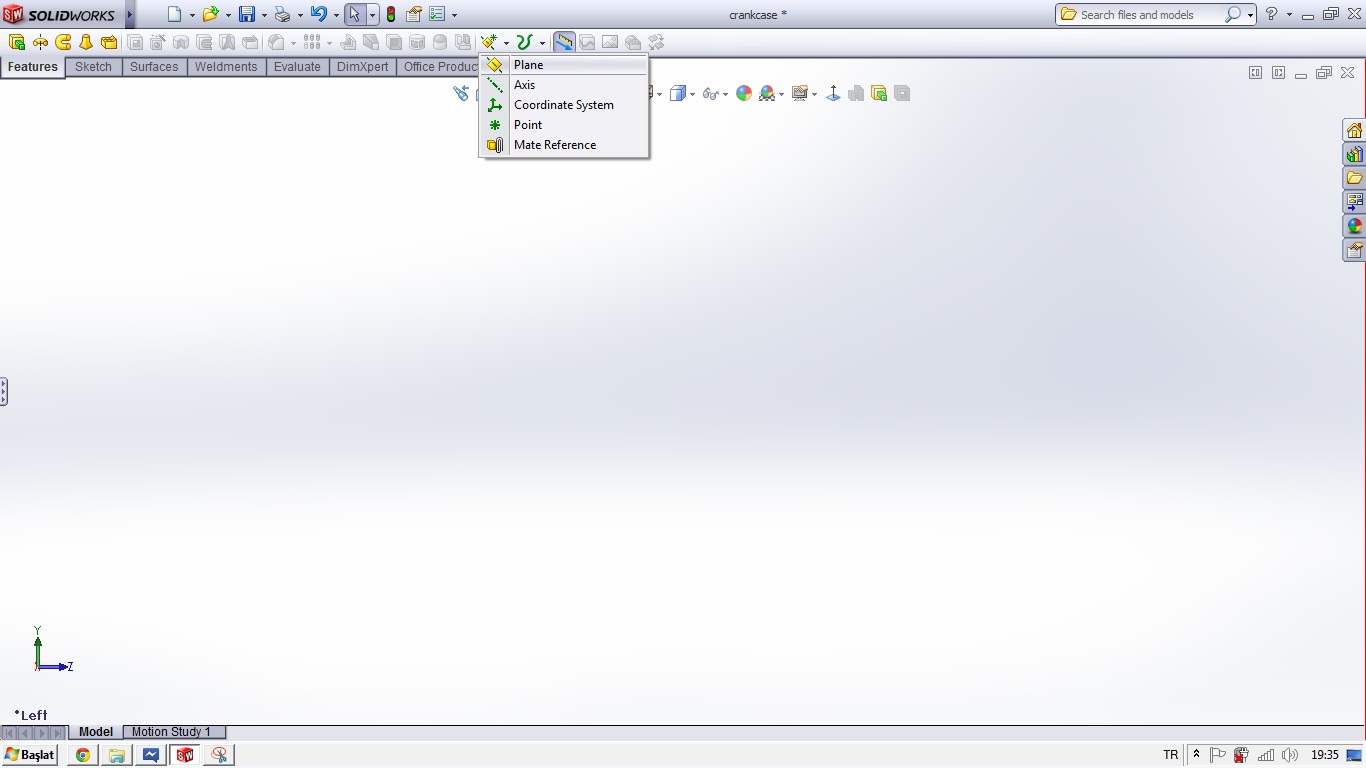Select Mate Reference from the flyout
This screenshot has width=1366, height=768.
[554, 144]
